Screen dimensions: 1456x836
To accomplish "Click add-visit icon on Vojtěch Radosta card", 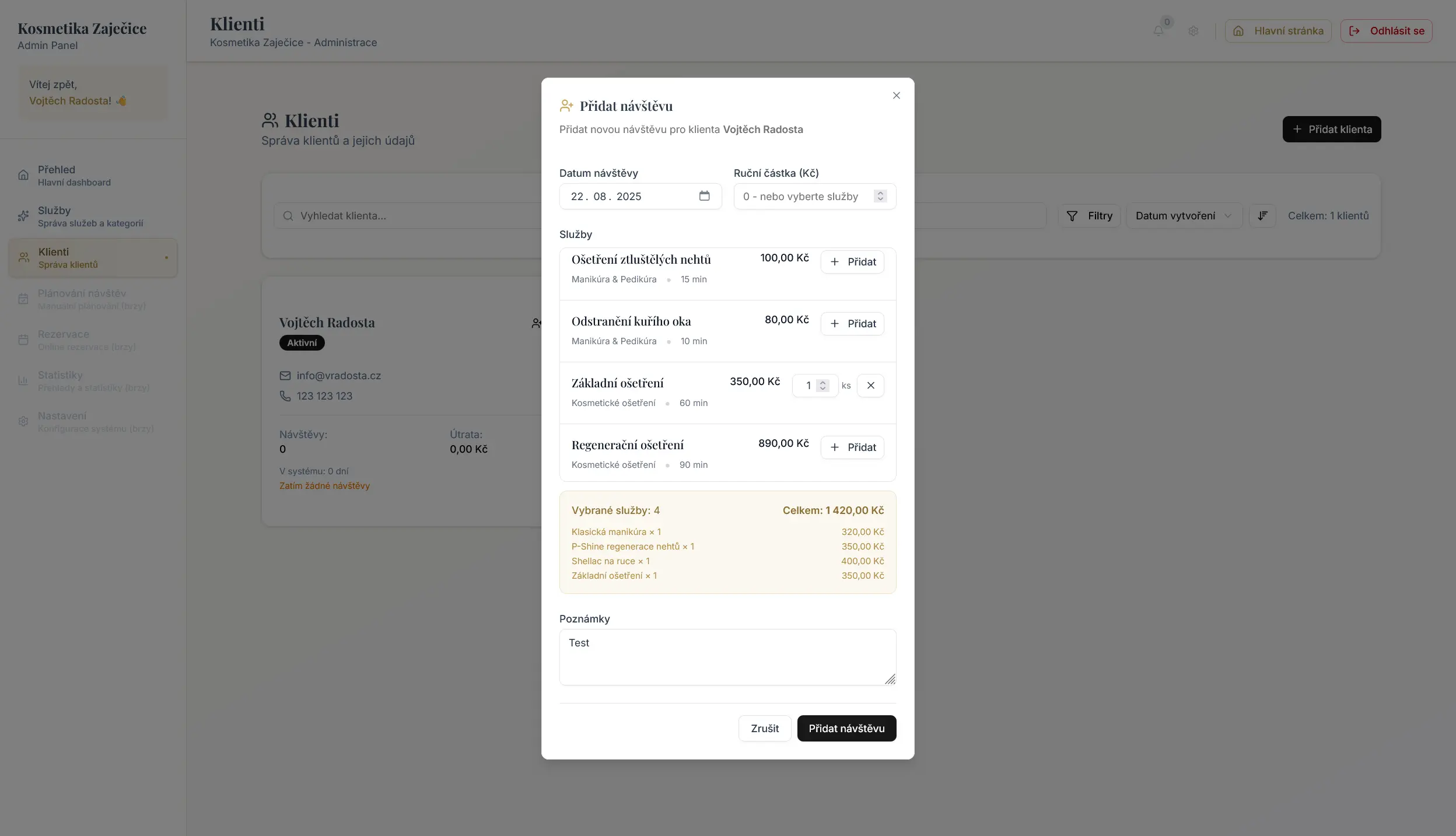I will 536,323.
